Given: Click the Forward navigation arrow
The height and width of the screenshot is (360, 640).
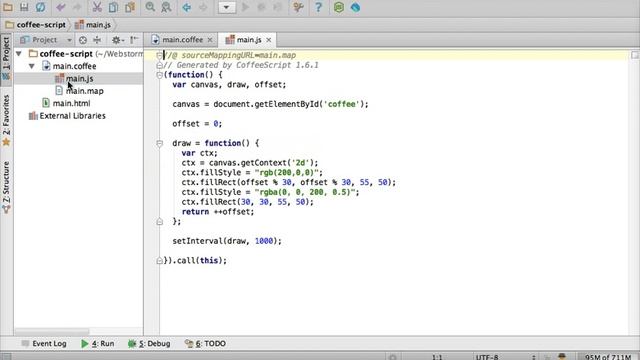Looking at the screenshot, I should pos(203,7).
